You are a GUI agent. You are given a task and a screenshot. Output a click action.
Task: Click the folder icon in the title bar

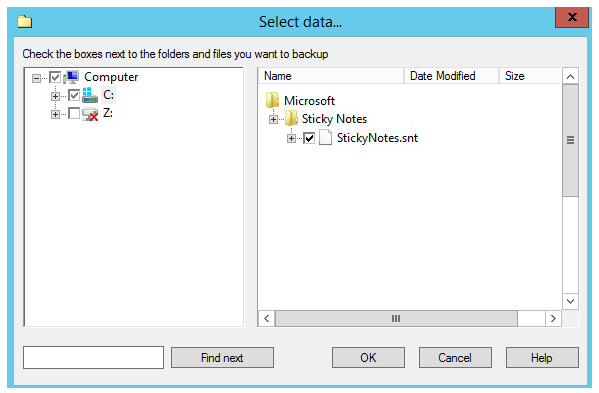(x=24, y=21)
